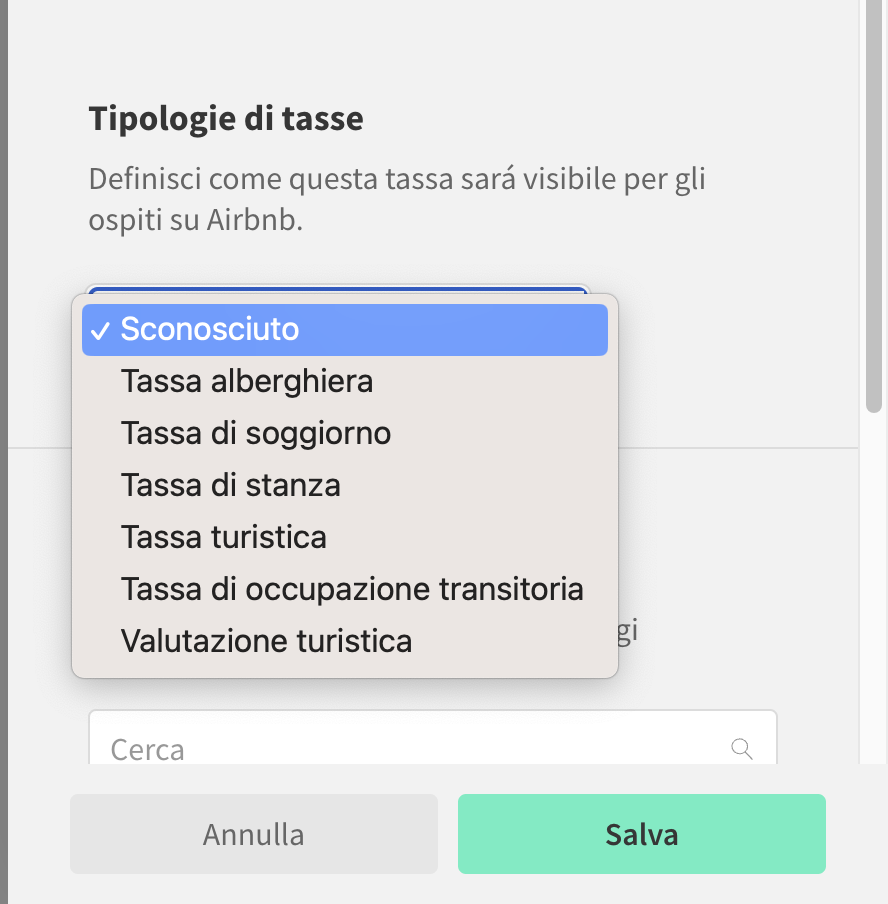Pick Valutazione turistica option
The image size is (888, 904).
click(x=345, y=641)
